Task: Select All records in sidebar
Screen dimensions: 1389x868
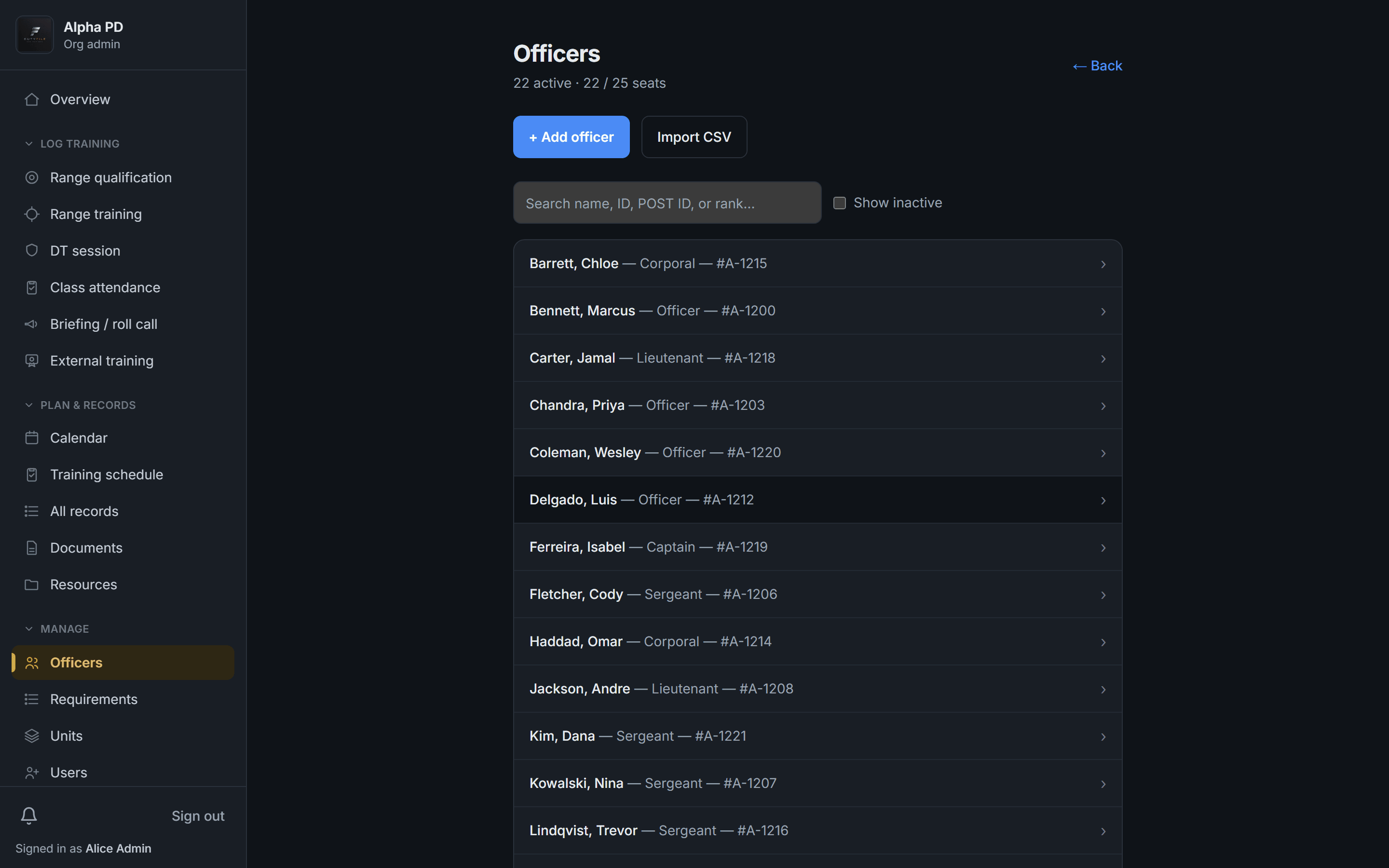Action: tap(123, 512)
